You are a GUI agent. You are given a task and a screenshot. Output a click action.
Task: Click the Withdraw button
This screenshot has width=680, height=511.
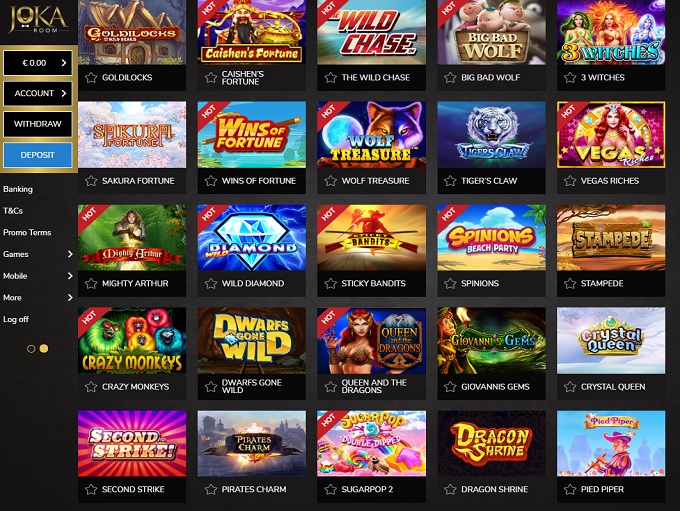(x=38, y=124)
